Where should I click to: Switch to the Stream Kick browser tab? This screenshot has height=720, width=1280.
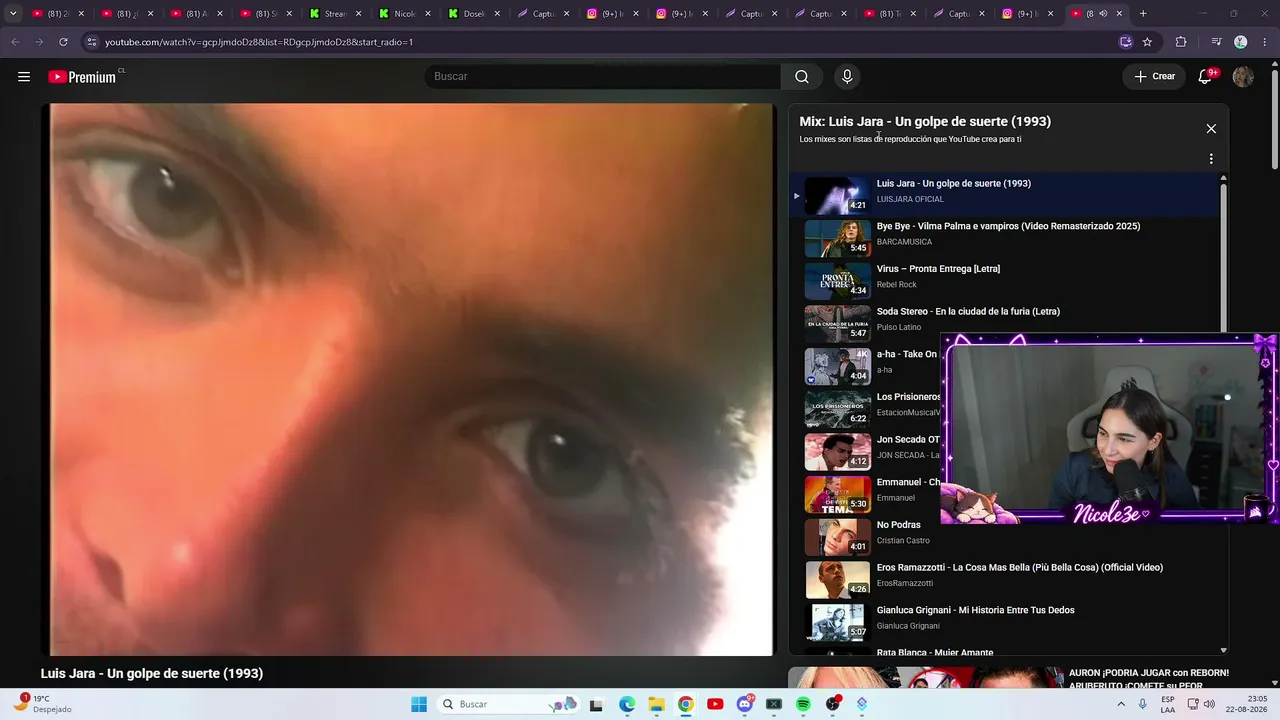(334, 14)
